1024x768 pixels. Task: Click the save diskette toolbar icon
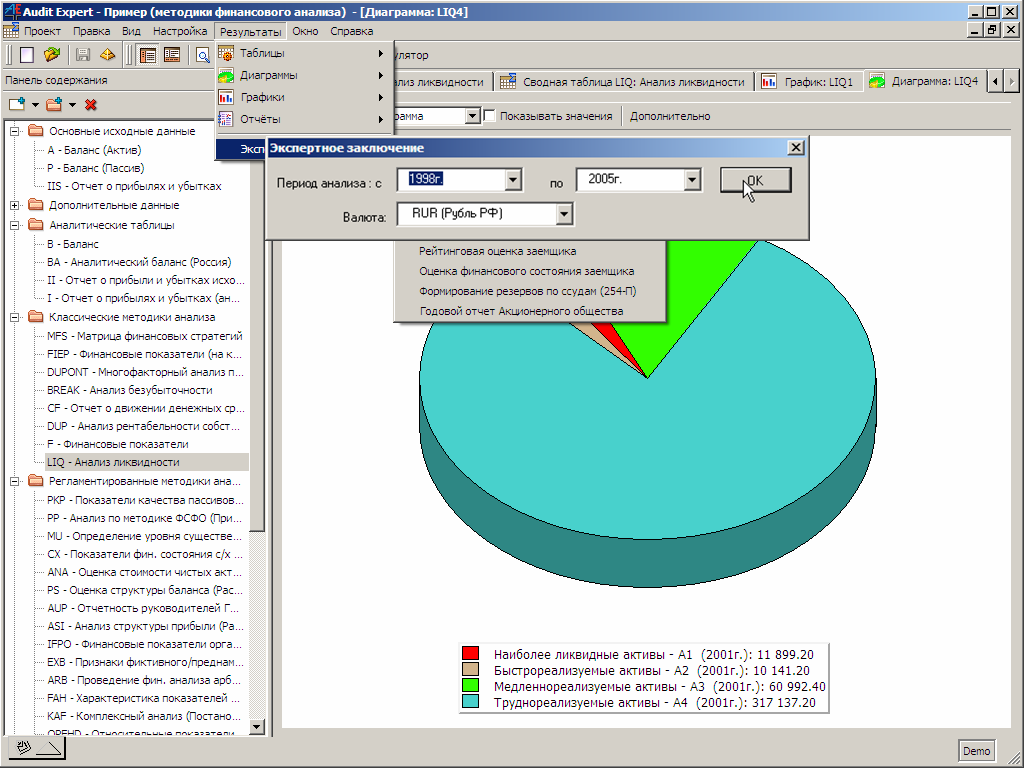[83, 55]
